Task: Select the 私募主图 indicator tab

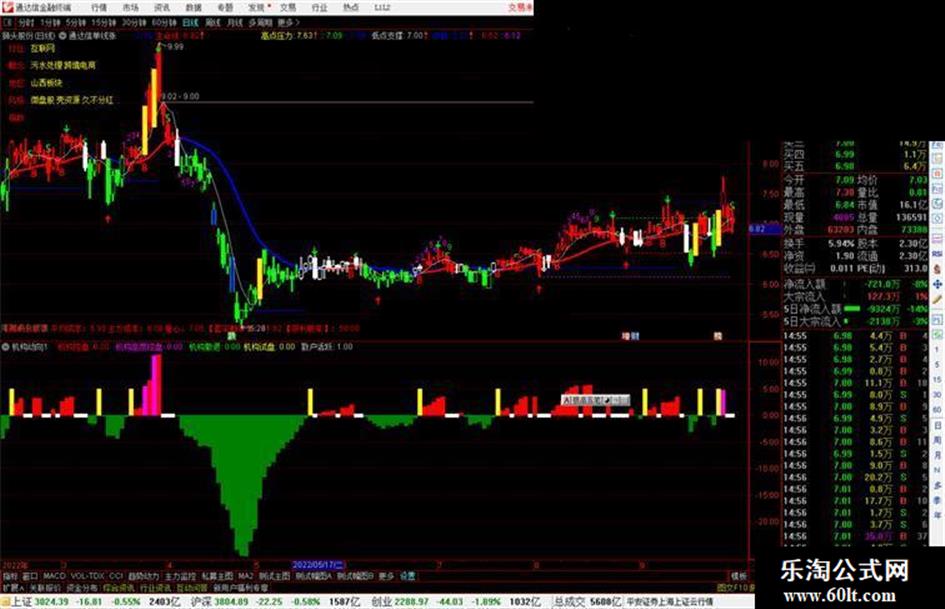Action: pyautogui.click(x=217, y=576)
